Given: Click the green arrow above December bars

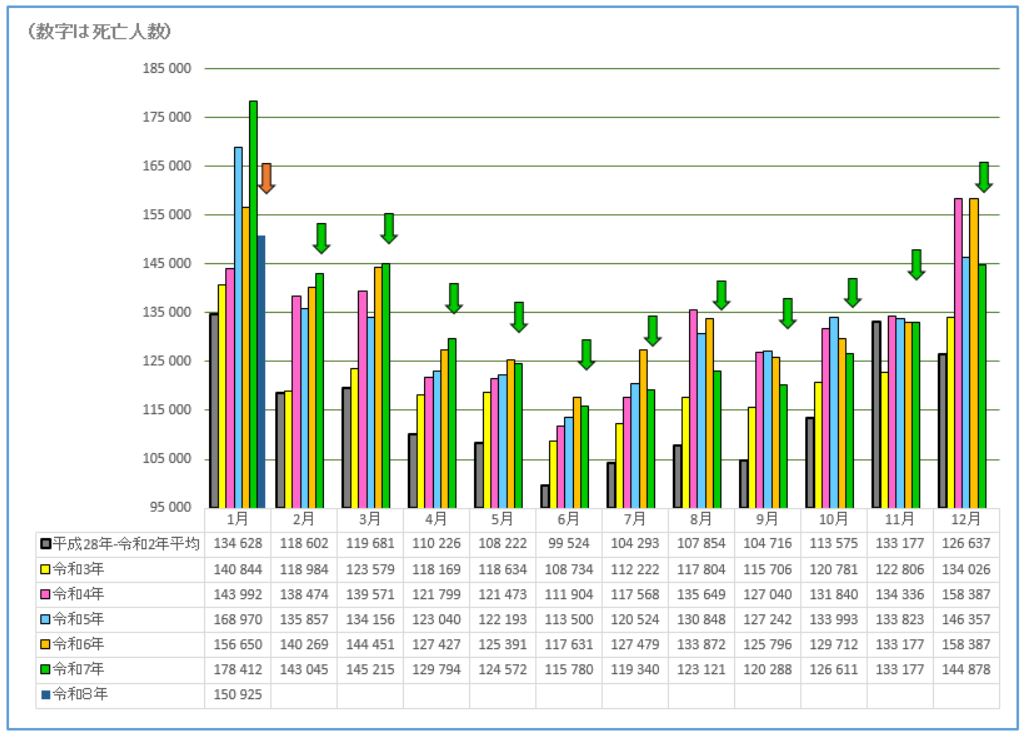Looking at the screenshot, I should 984,177.
